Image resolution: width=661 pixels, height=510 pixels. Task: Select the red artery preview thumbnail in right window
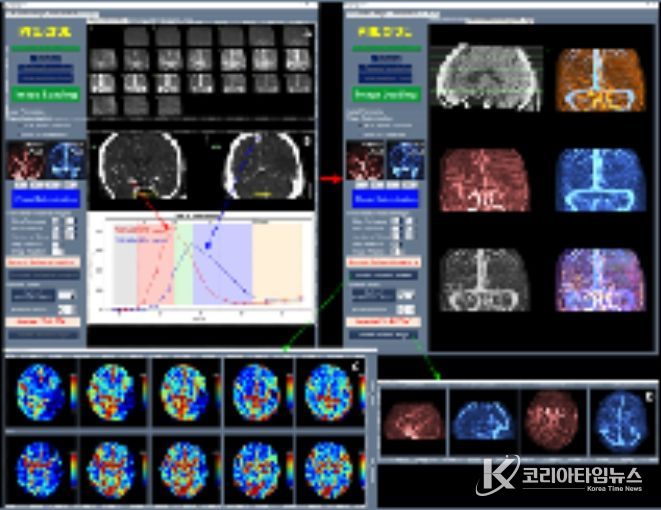pyautogui.click(x=367, y=160)
